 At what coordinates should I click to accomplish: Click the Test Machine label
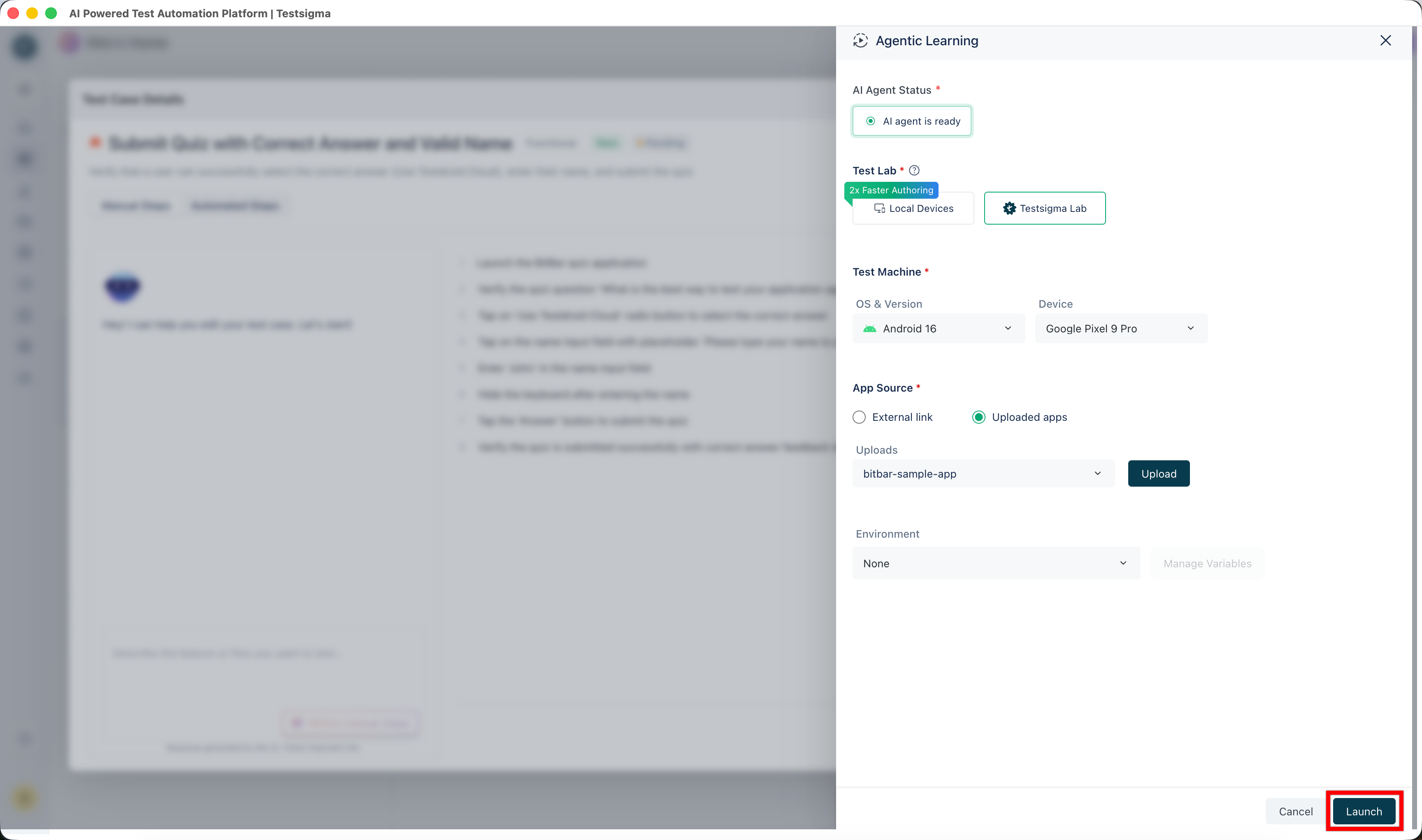pyautogui.click(x=886, y=271)
